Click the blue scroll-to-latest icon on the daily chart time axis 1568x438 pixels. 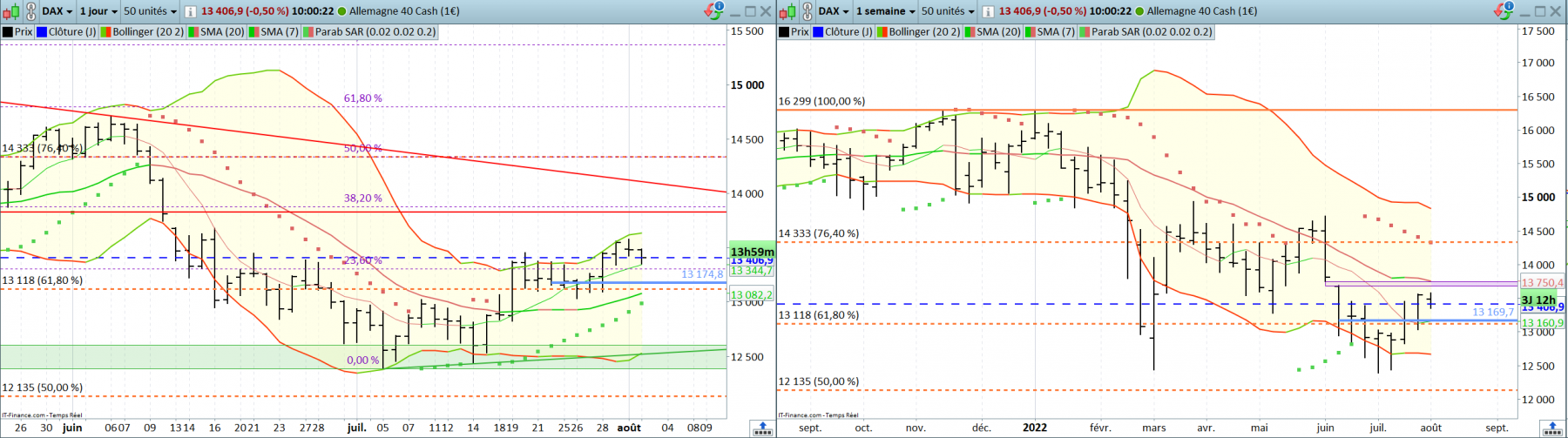(x=762, y=428)
